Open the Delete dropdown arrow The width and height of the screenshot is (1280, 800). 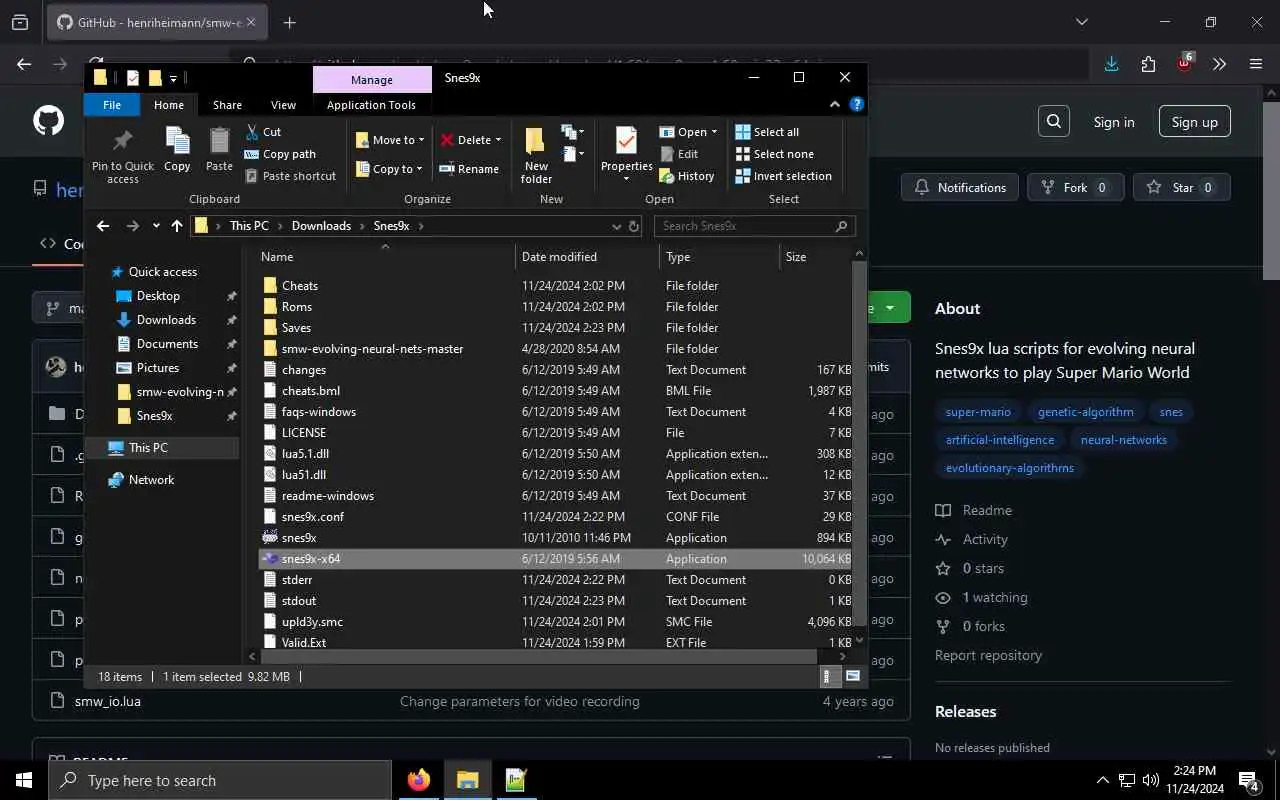tap(498, 140)
